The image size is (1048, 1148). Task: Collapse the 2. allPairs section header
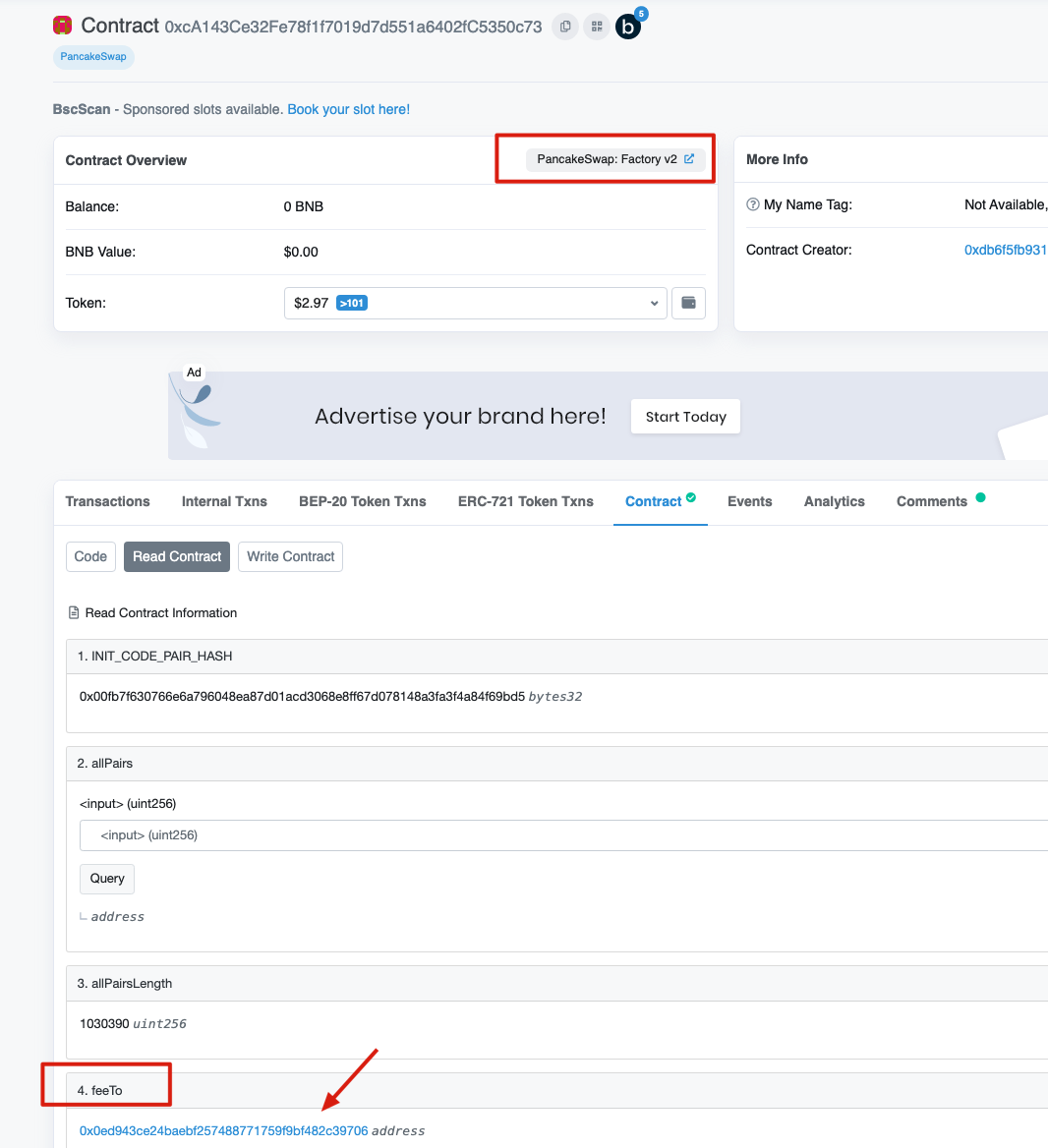tap(557, 763)
